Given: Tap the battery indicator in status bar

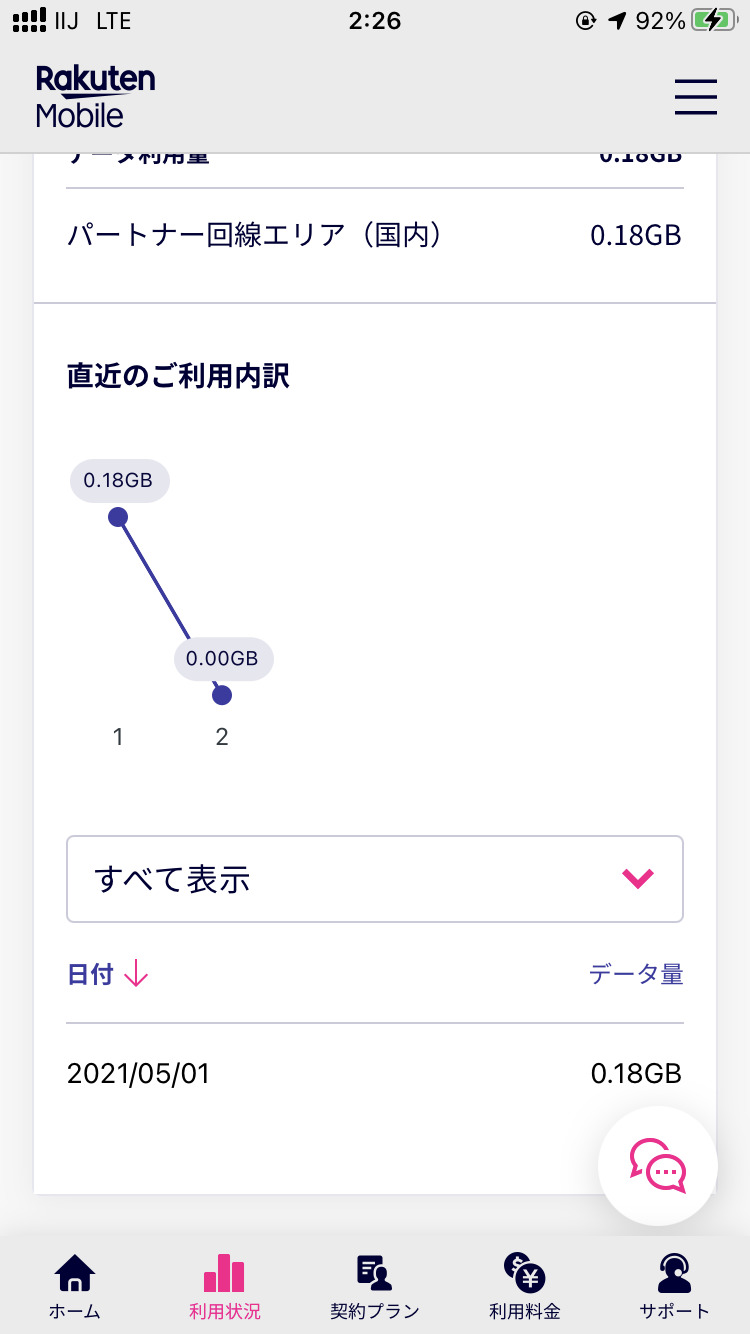Looking at the screenshot, I should [x=718, y=21].
